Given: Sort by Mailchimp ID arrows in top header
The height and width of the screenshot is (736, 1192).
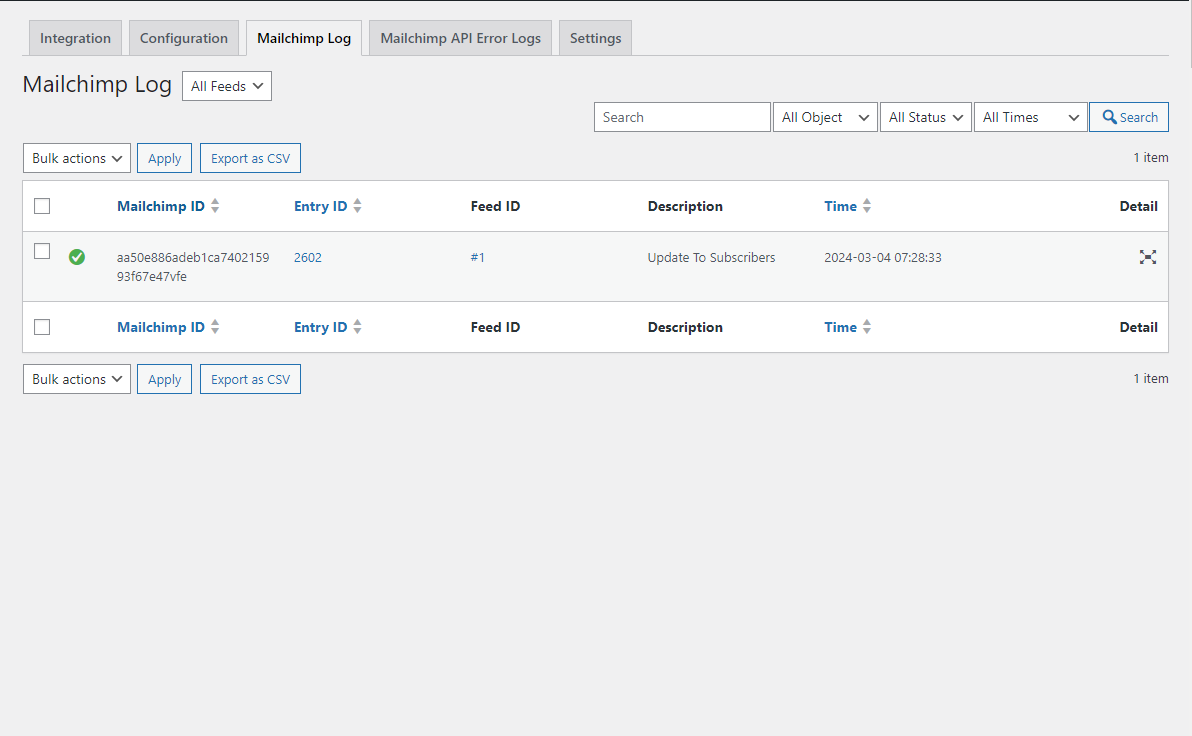Looking at the screenshot, I should 215,205.
